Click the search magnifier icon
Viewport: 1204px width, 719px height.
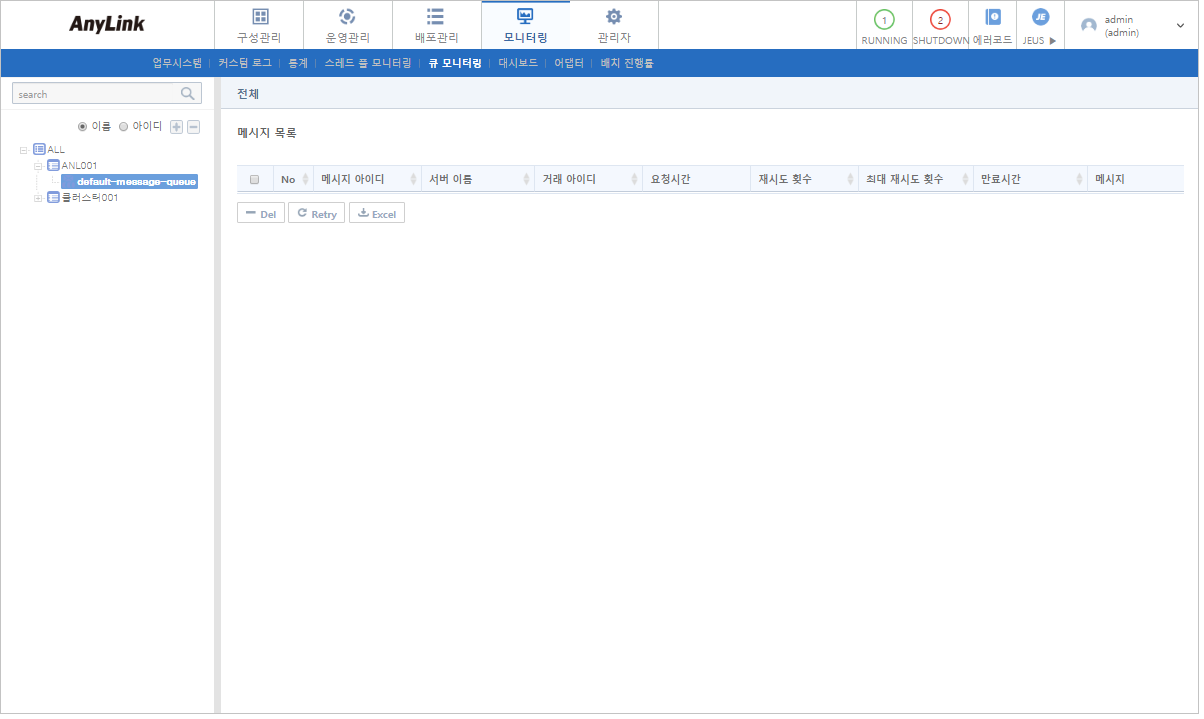[187, 94]
